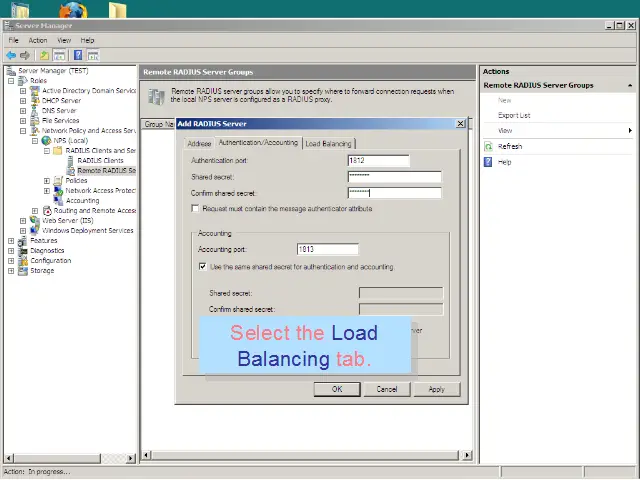The image size is (640, 480).
Task: Collapse Remote RADIUS Server Groups actions header
Action: coord(630,85)
